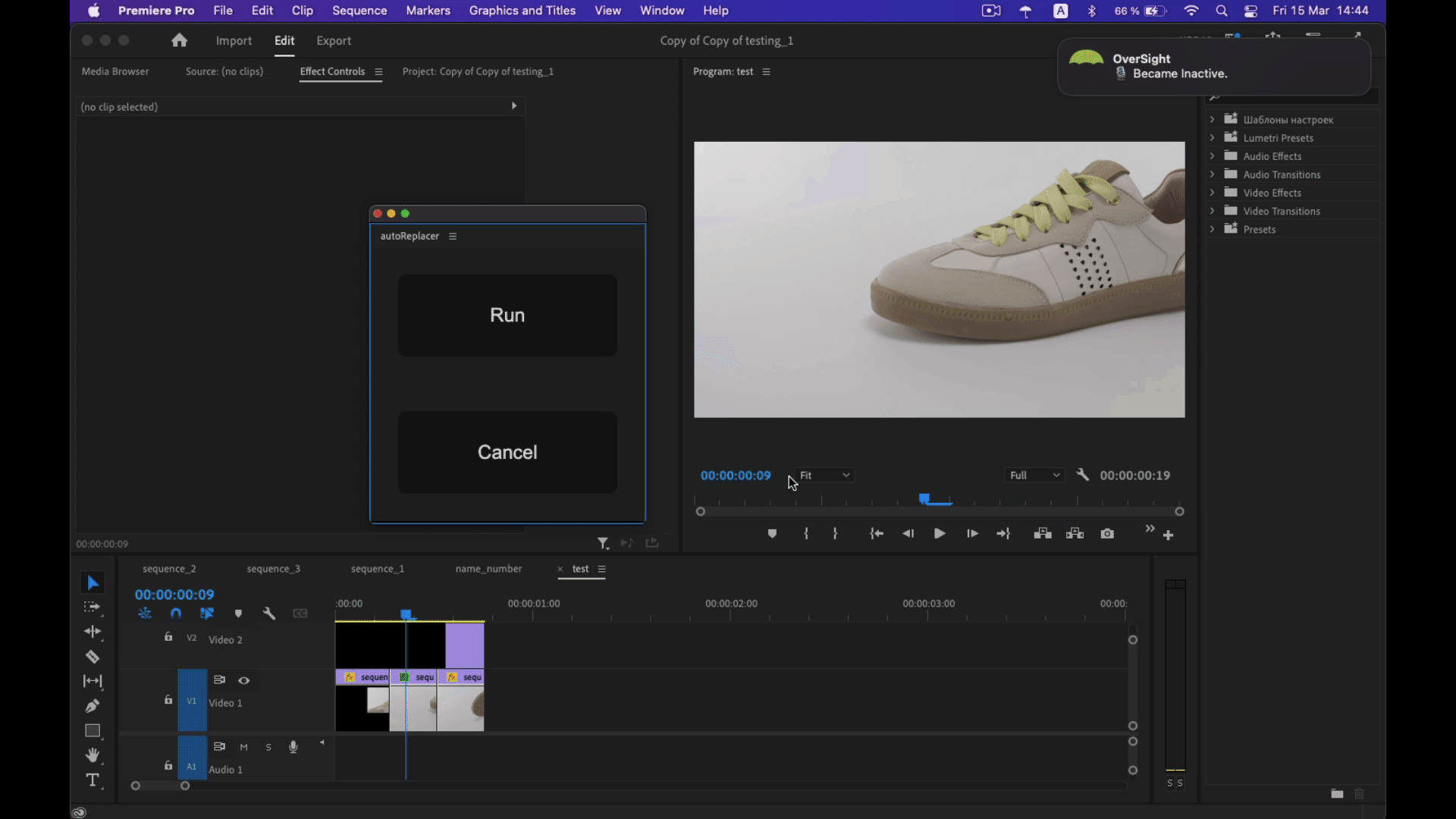Switch to the sequence_1 timeline tab
The width and height of the screenshot is (1456, 819).
pyautogui.click(x=378, y=569)
